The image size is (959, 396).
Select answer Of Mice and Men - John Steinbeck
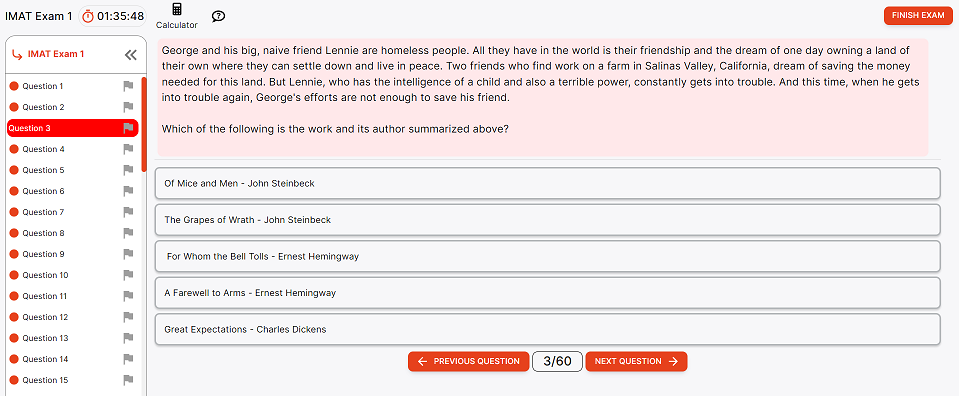(x=547, y=183)
